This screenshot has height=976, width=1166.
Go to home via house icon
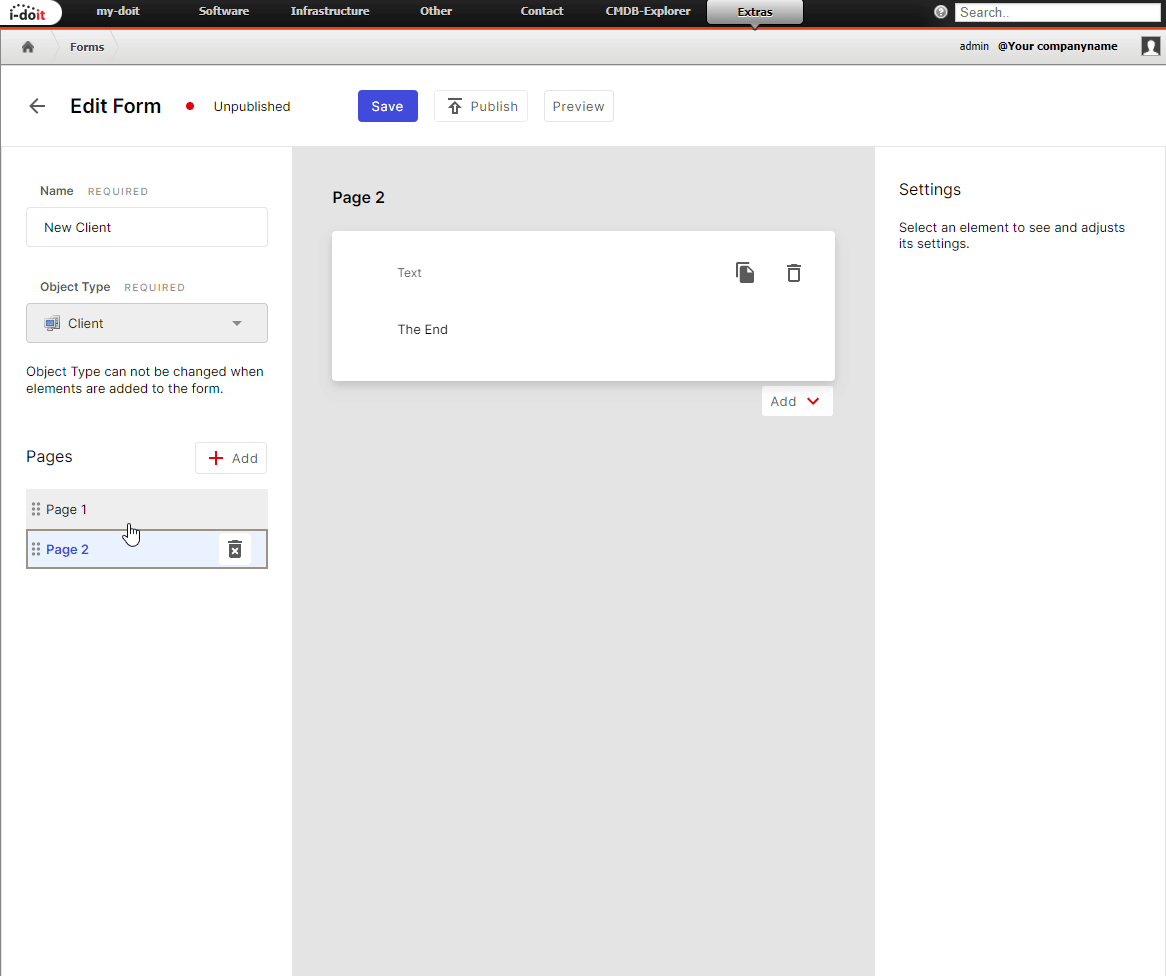coord(28,47)
